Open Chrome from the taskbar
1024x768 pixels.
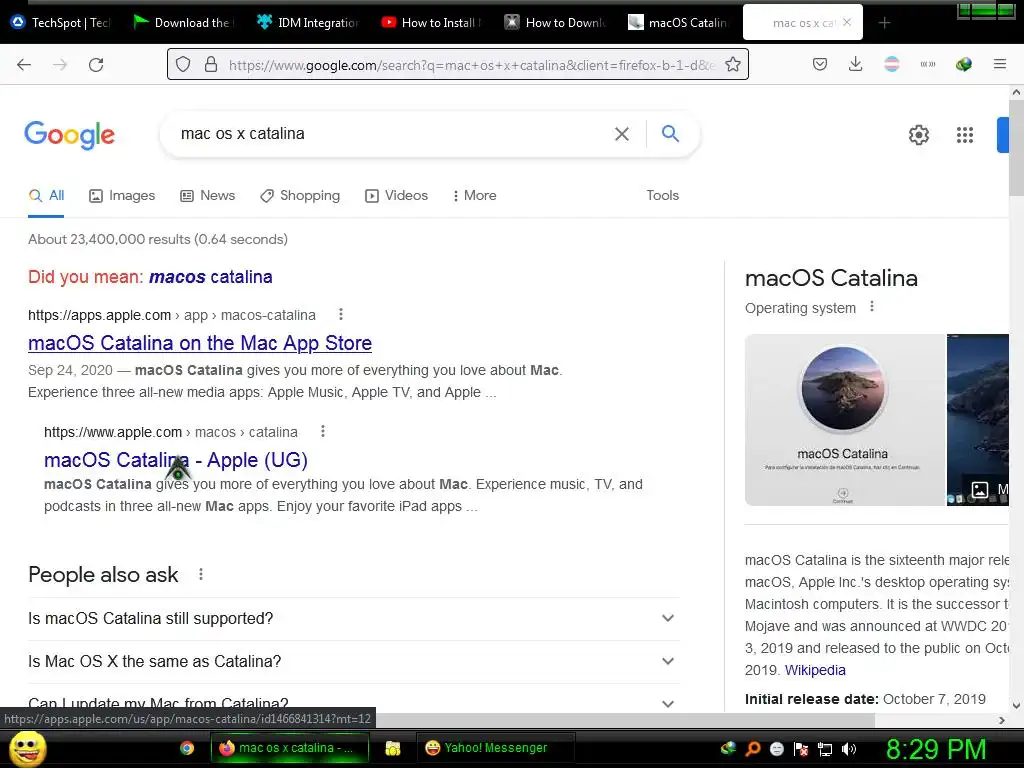click(x=187, y=748)
